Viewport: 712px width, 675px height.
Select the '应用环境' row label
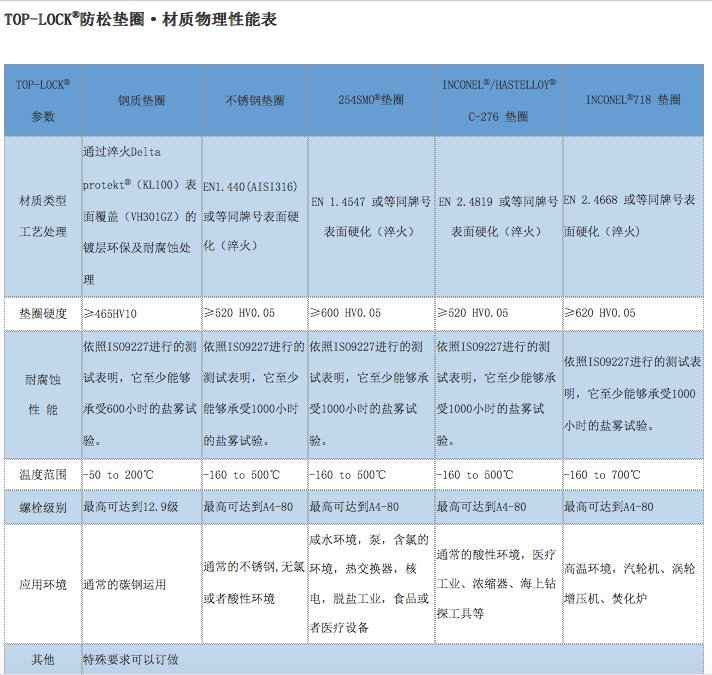43,584
